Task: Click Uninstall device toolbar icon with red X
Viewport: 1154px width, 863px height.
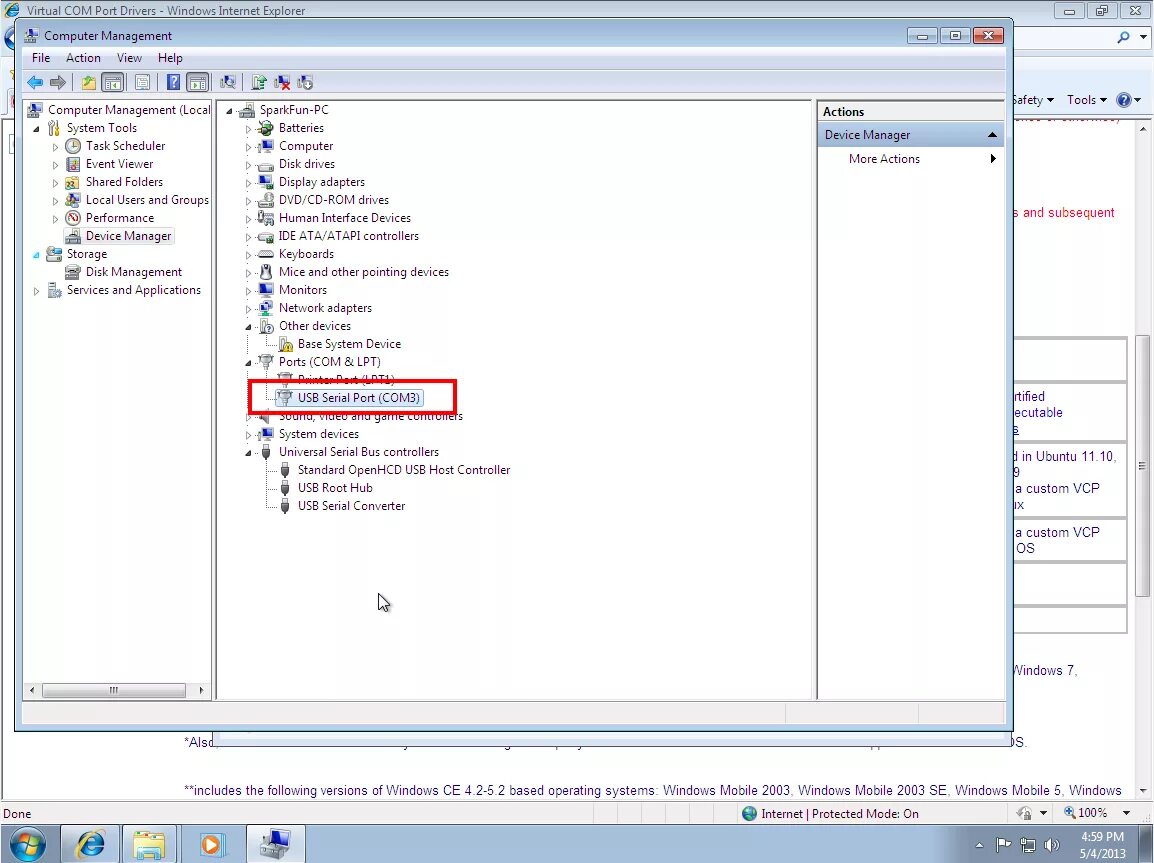Action: [x=282, y=82]
